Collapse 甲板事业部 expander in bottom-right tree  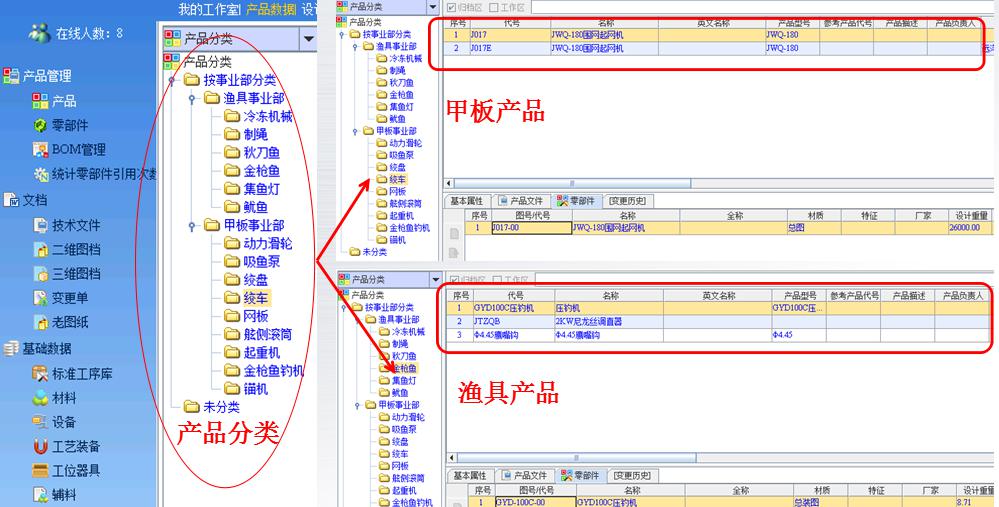coord(357,405)
